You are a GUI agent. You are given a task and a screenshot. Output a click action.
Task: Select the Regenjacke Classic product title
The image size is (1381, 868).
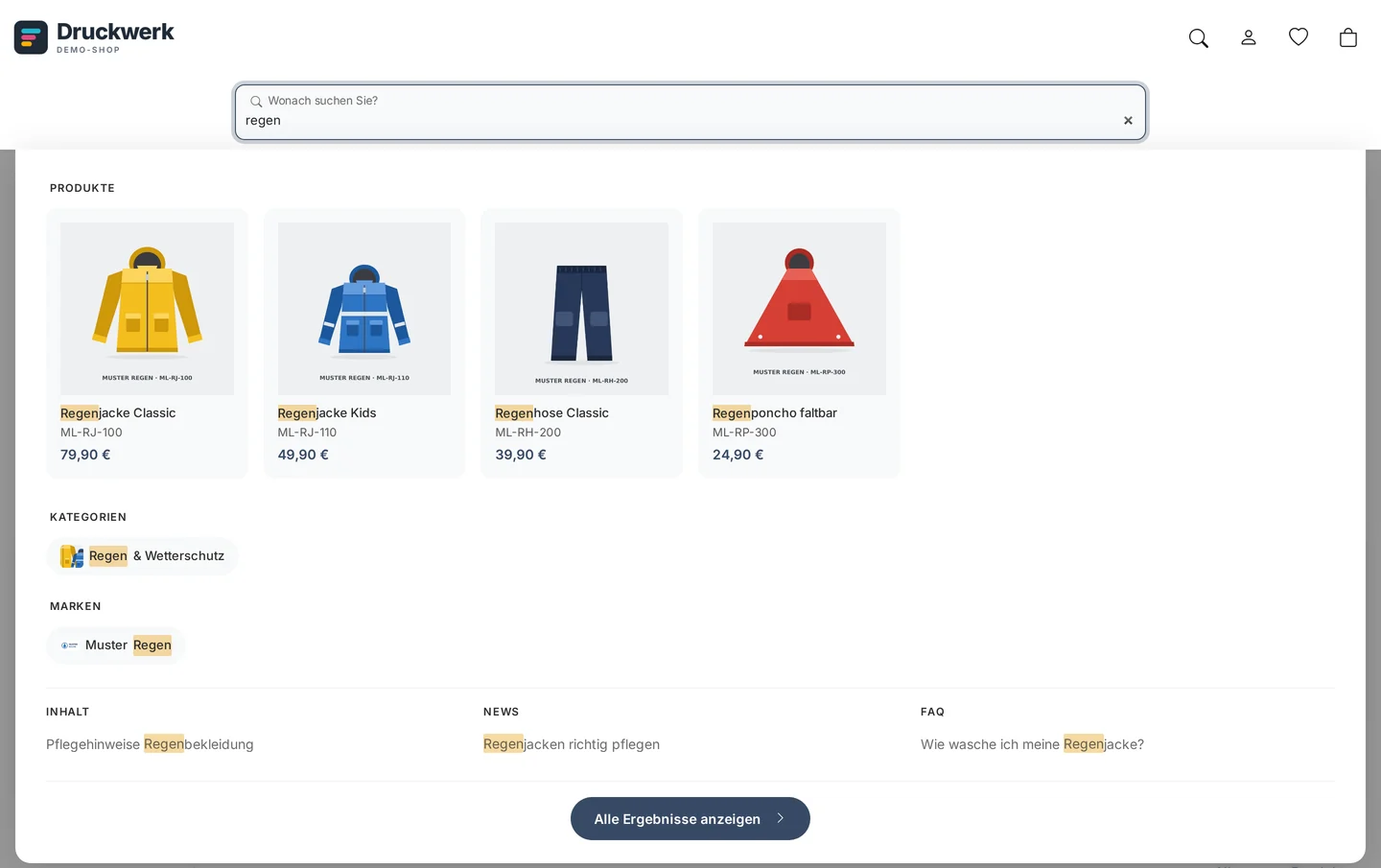click(x=118, y=413)
